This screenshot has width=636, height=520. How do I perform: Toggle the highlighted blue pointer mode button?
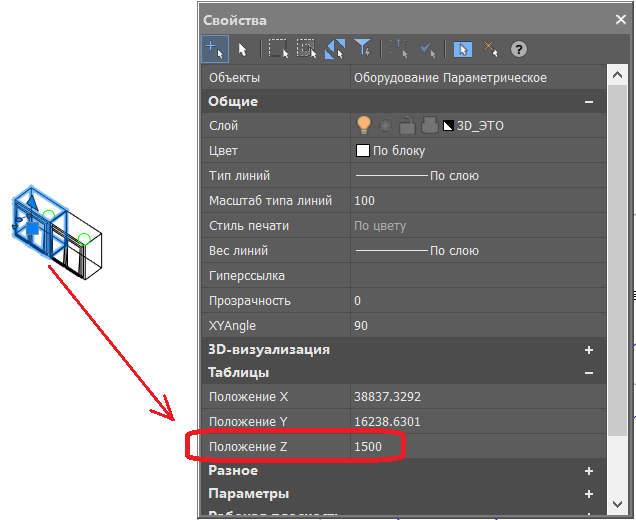[x=463, y=49]
